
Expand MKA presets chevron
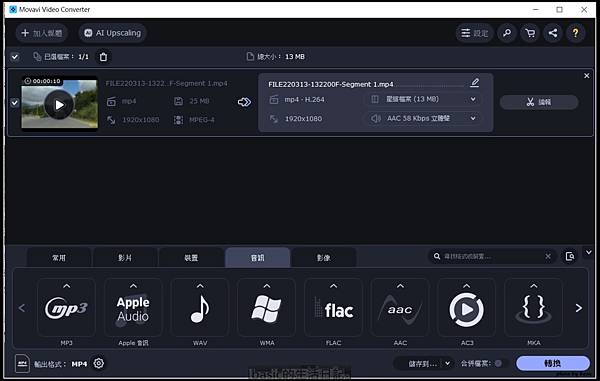[533, 286]
